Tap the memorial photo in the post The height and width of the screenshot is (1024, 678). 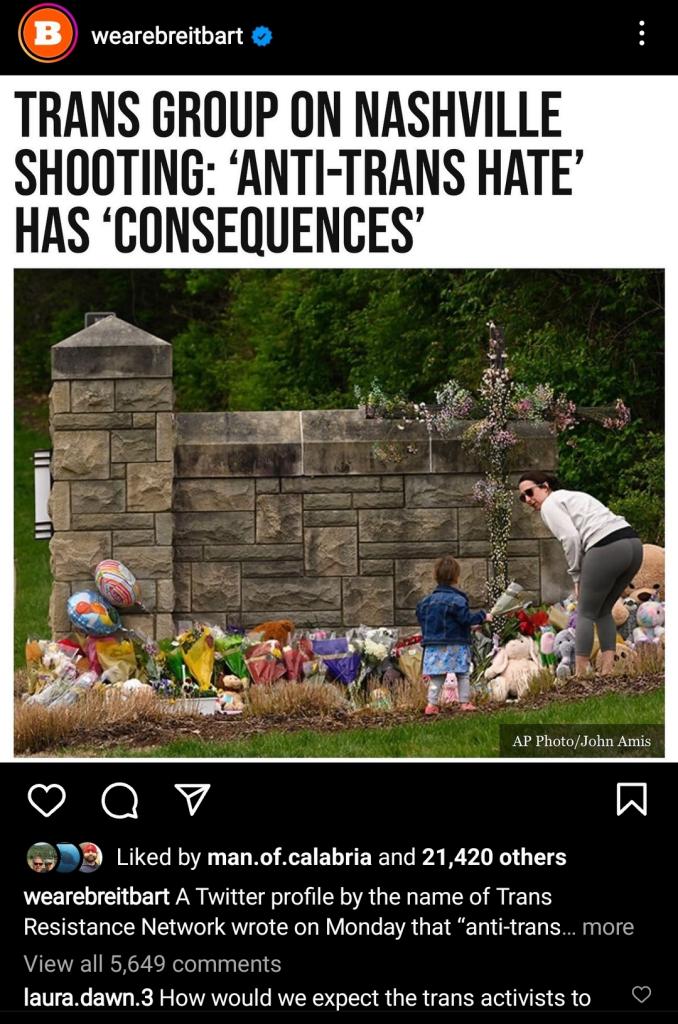point(339,513)
